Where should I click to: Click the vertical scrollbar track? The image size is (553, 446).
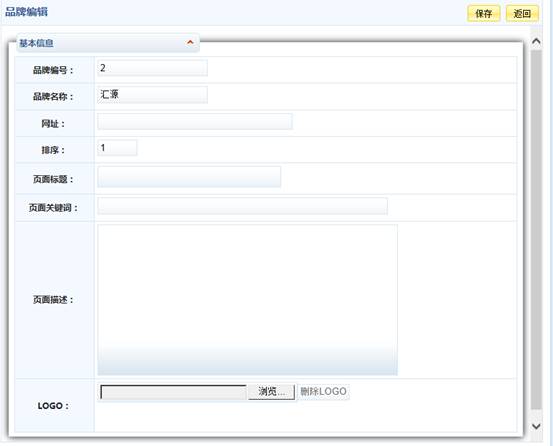click(536, 229)
